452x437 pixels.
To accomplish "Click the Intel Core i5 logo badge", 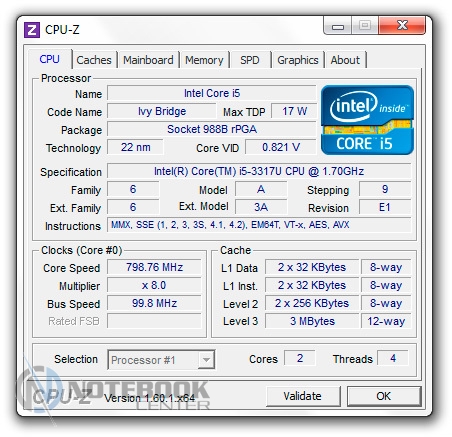I will [x=367, y=120].
